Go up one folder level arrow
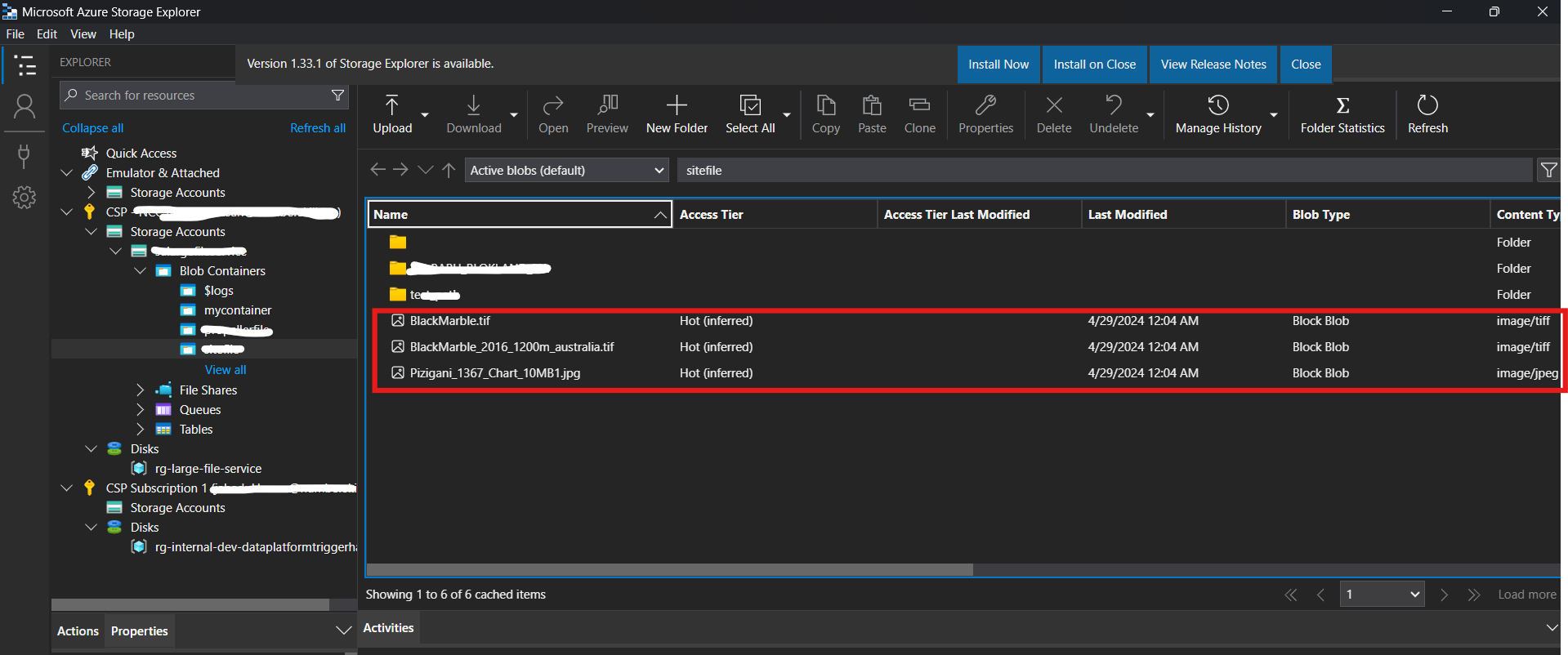This screenshot has width=1568, height=655. (x=449, y=170)
